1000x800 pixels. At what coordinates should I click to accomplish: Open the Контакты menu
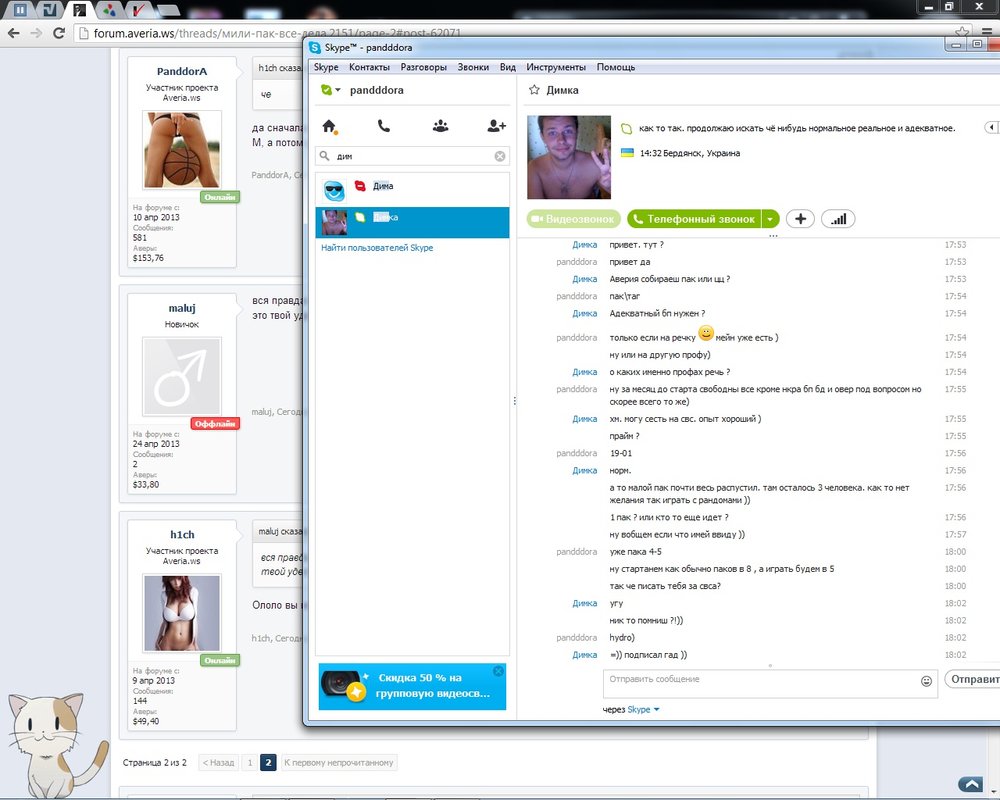click(x=369, y=67)
